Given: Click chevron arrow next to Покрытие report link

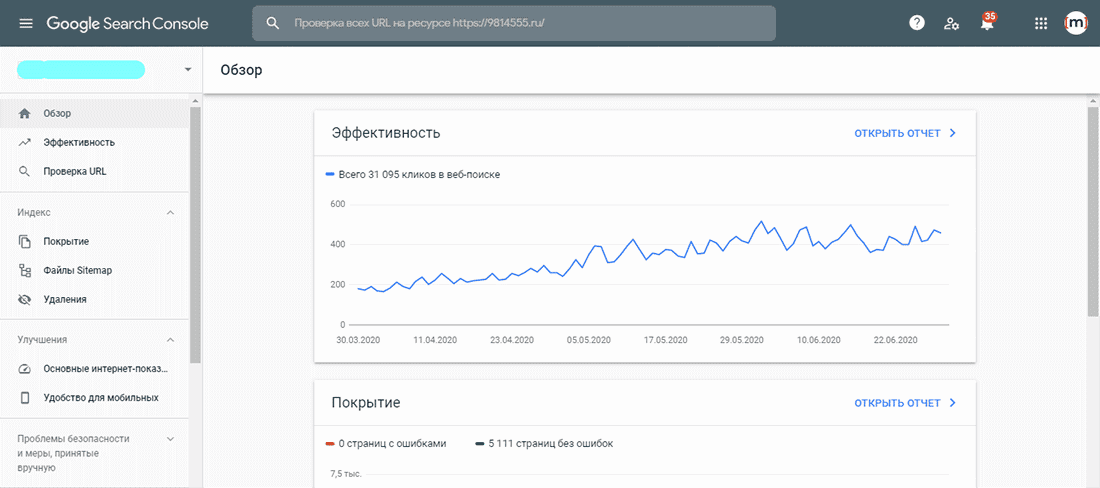Looking at the screenshot, I should (x=953, y=403).
